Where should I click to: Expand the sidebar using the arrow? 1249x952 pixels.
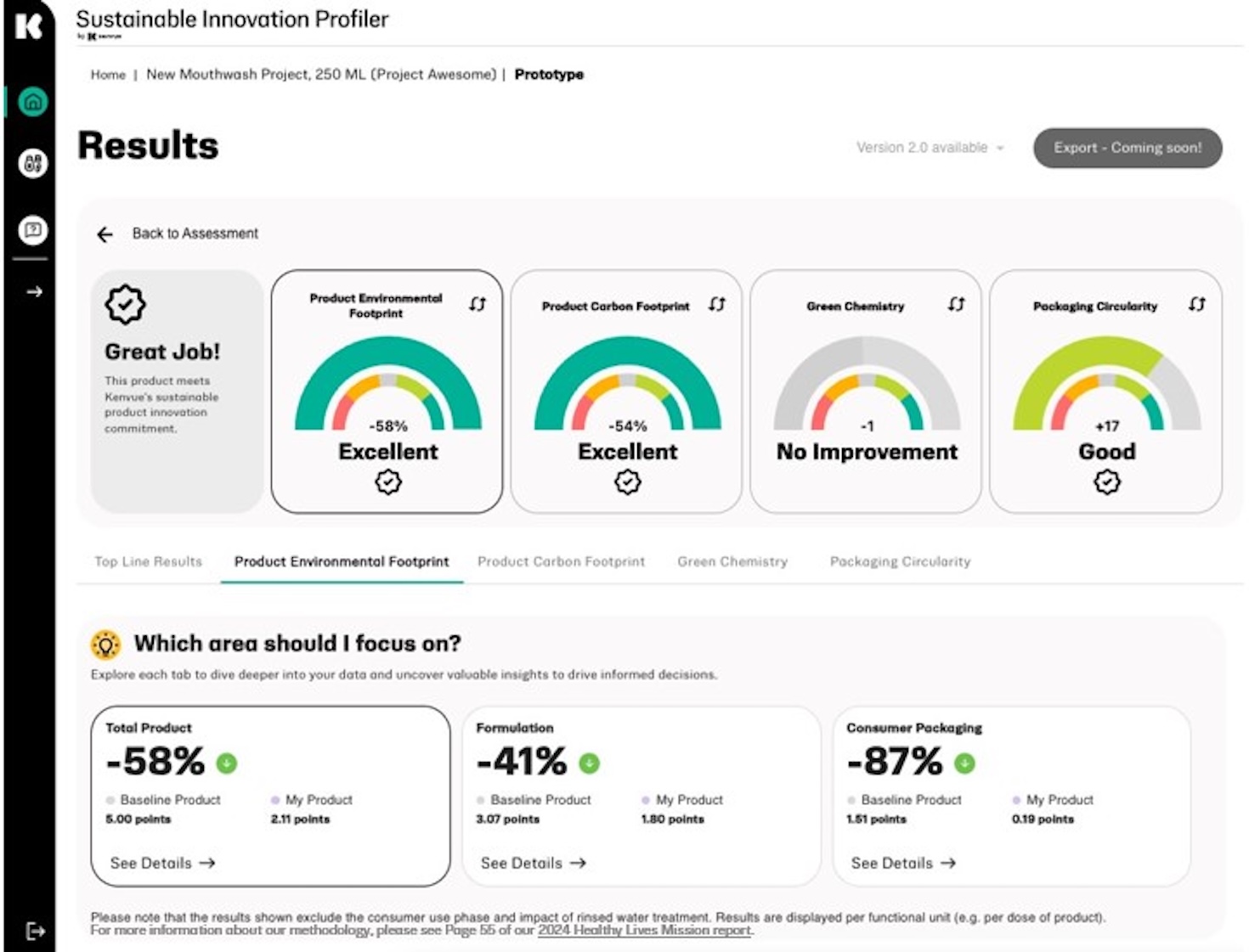(x=34, y=291)
